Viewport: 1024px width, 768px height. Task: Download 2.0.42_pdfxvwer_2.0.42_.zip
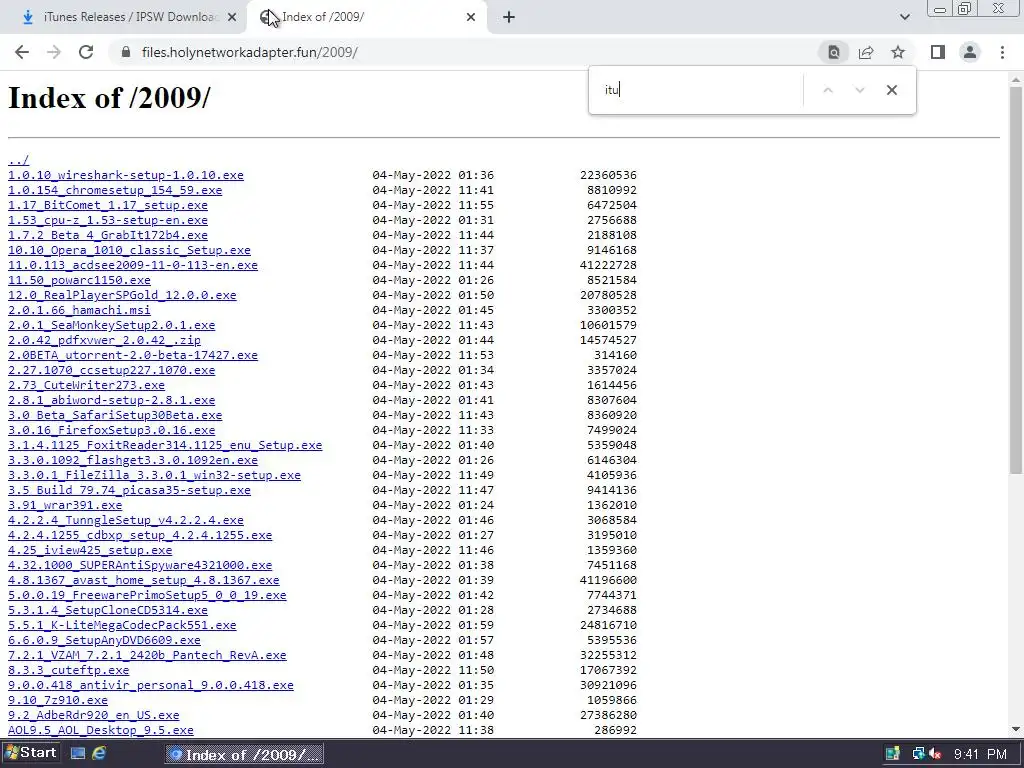pos(104,340)
